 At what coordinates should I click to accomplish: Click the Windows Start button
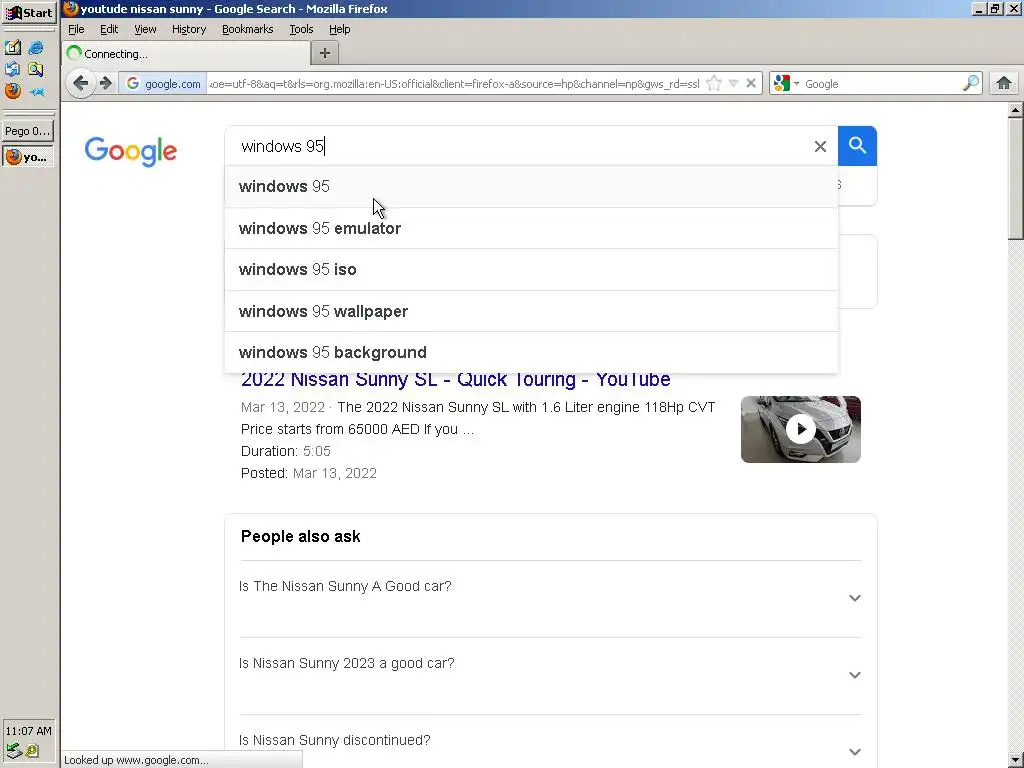coord(29,12)
